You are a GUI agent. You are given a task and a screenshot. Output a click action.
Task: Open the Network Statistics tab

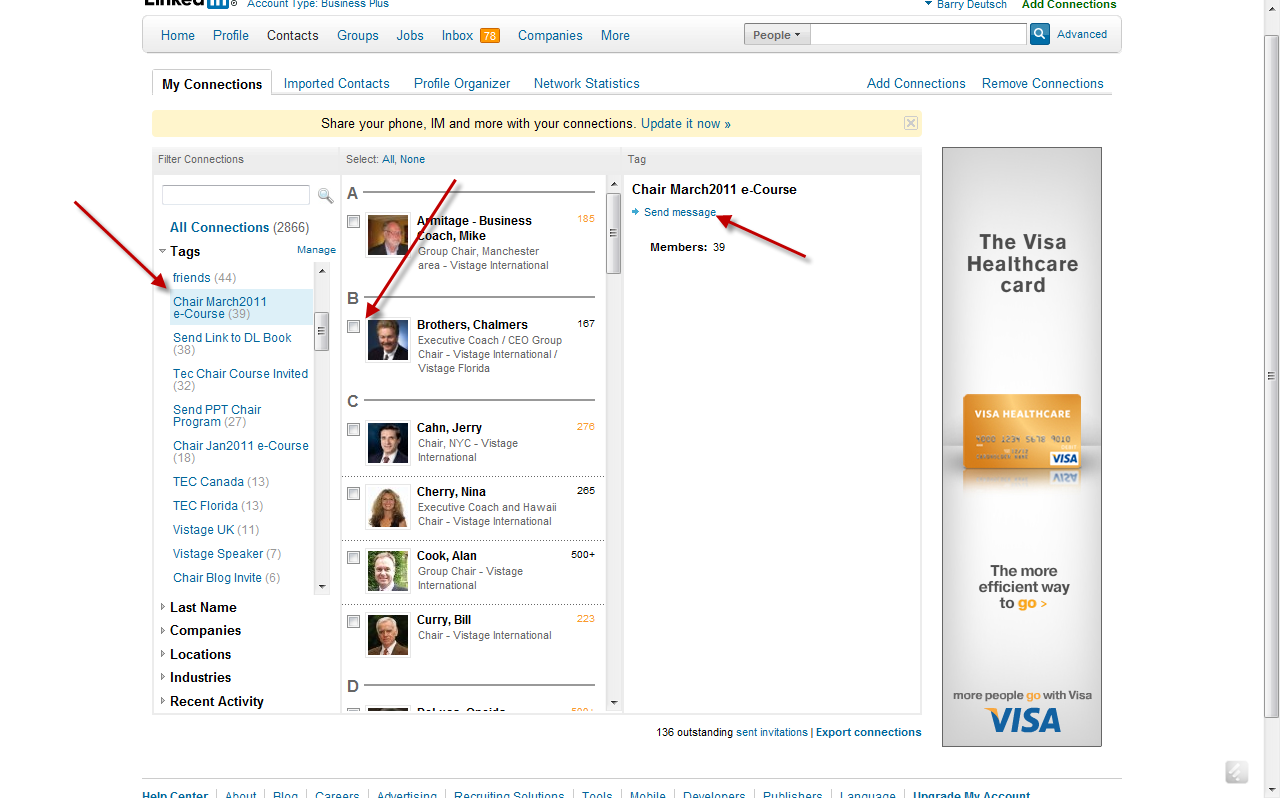click(x=586, y=84)
